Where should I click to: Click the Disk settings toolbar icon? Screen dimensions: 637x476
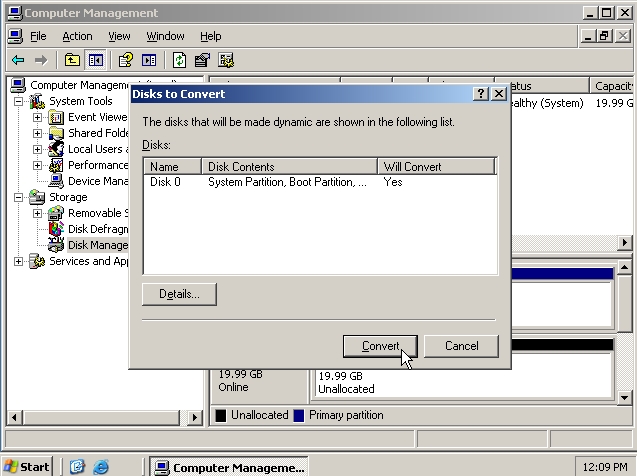[x=226, y=61]
